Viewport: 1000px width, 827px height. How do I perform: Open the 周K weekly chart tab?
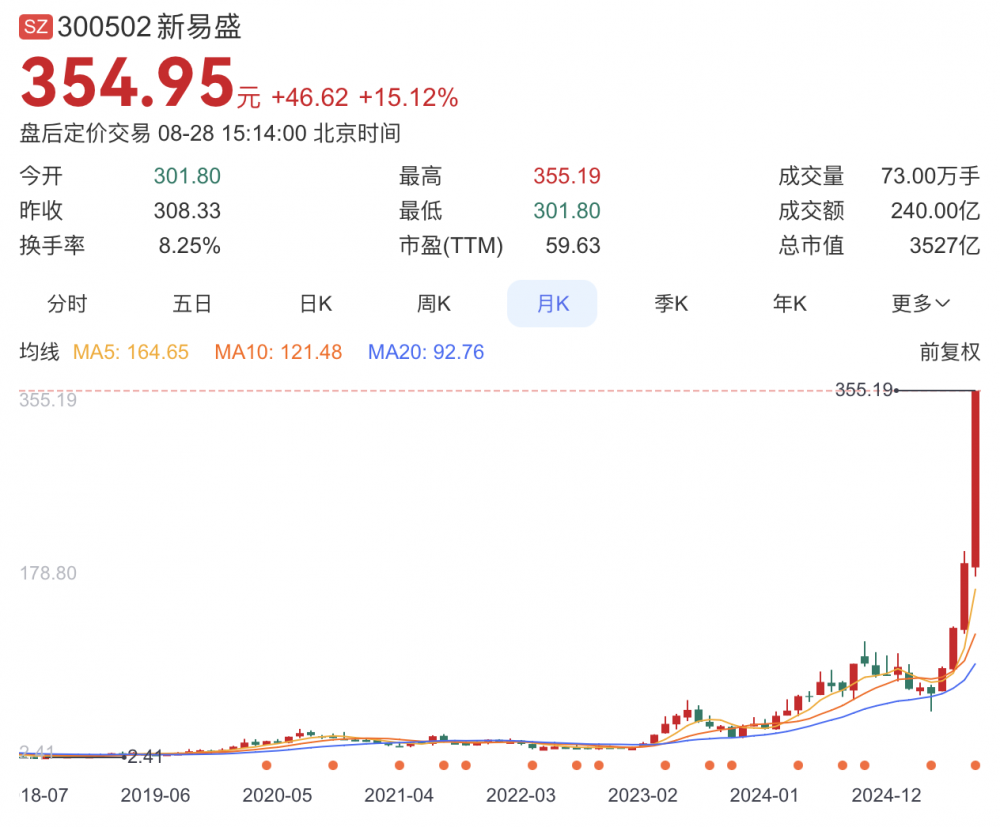[x=434, y=304]
